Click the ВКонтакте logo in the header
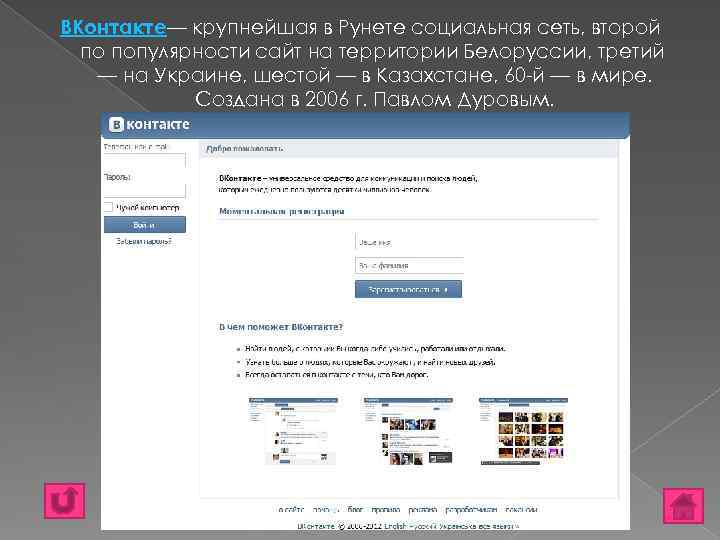 point(149,124)
